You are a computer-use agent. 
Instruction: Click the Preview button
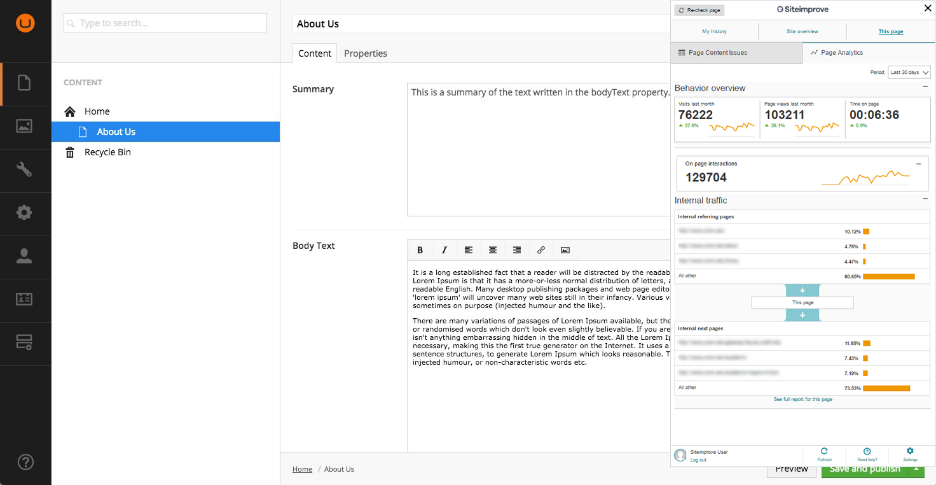click(x=791, y=468)
